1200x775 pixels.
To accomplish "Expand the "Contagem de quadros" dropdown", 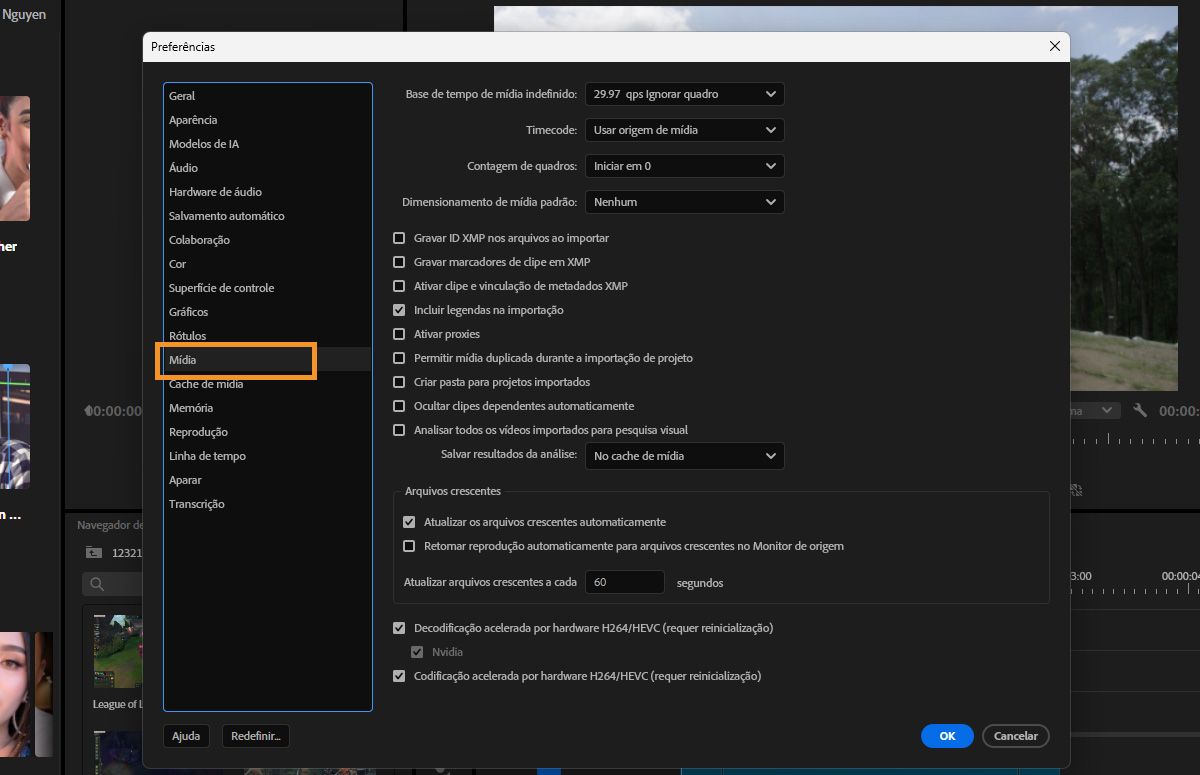I will pyautogui.click(x=684, y=165).
